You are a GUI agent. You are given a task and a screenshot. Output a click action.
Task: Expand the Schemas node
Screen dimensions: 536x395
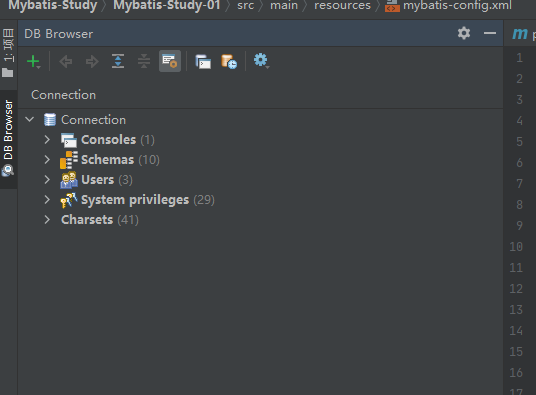point(47,159)
